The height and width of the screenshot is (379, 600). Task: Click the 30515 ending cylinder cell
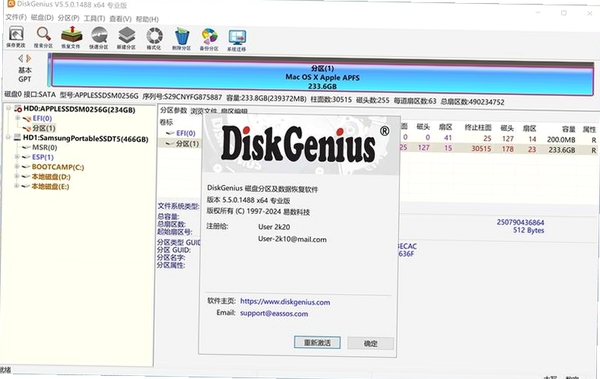pos(481,148)
